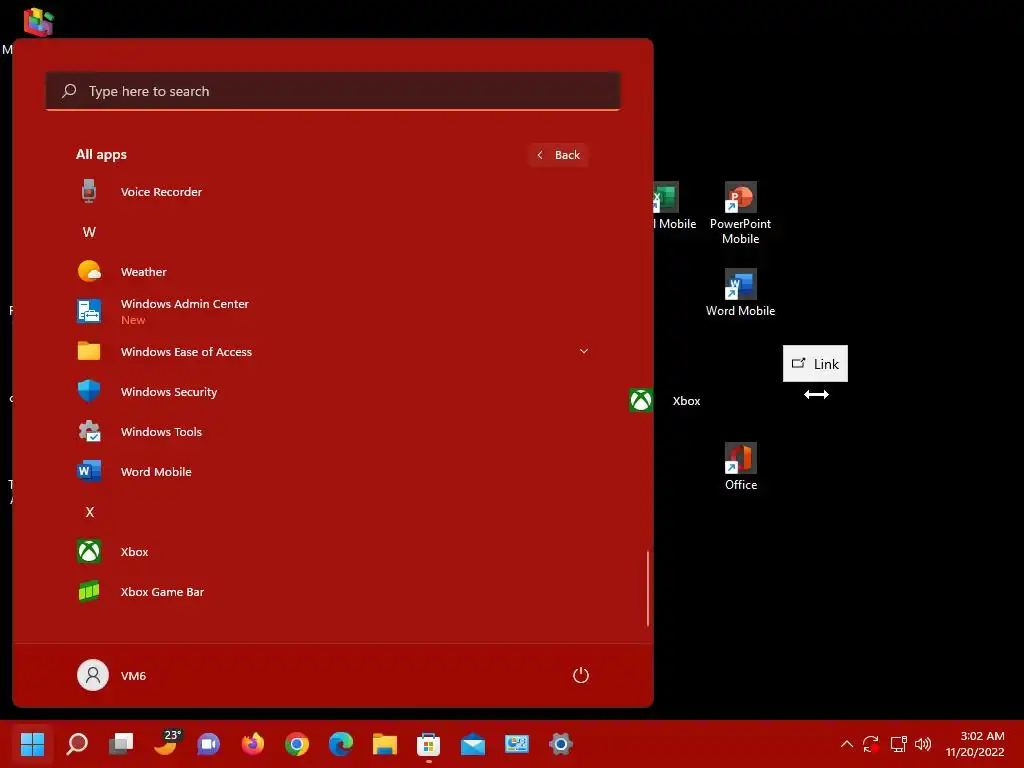The width and height of the screenshot is (1024, 768).
Task: Open the clock showing 3:02 AM
Action: coord(975,744)
